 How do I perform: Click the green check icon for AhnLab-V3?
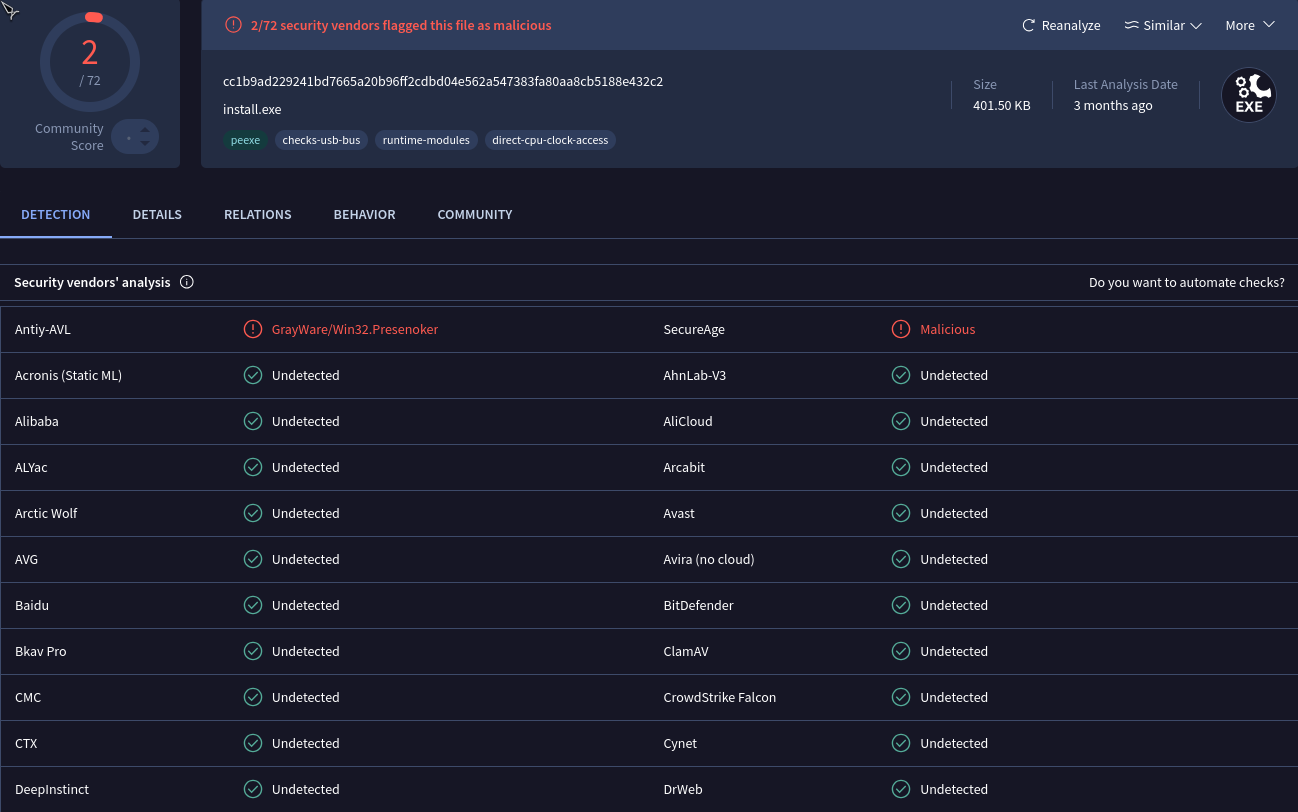click(x=901, y=375)
